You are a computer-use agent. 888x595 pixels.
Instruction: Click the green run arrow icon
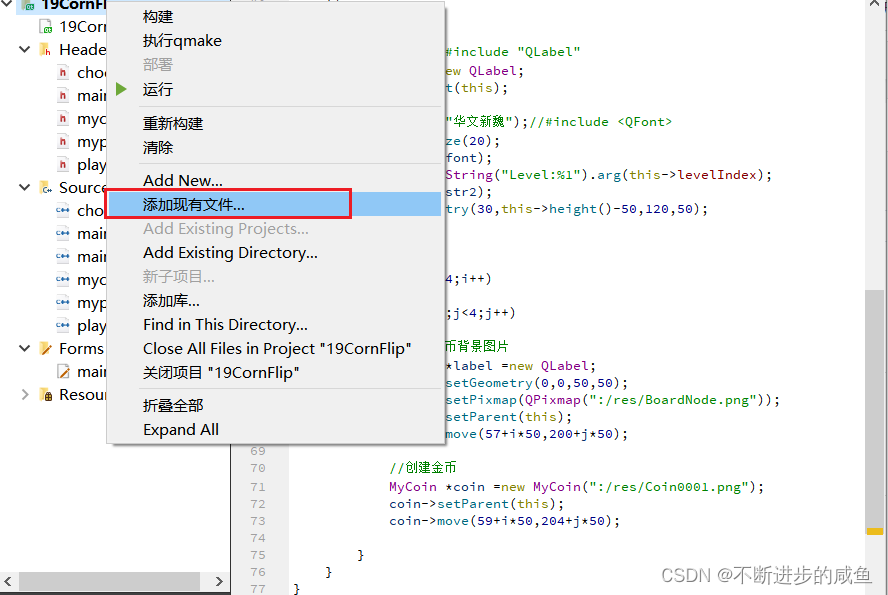[121, 89]
